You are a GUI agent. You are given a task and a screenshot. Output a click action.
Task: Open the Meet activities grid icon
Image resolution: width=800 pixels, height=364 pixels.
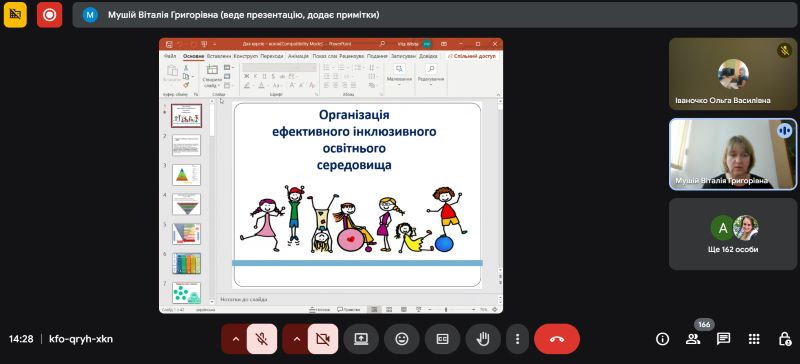point(754,339)
